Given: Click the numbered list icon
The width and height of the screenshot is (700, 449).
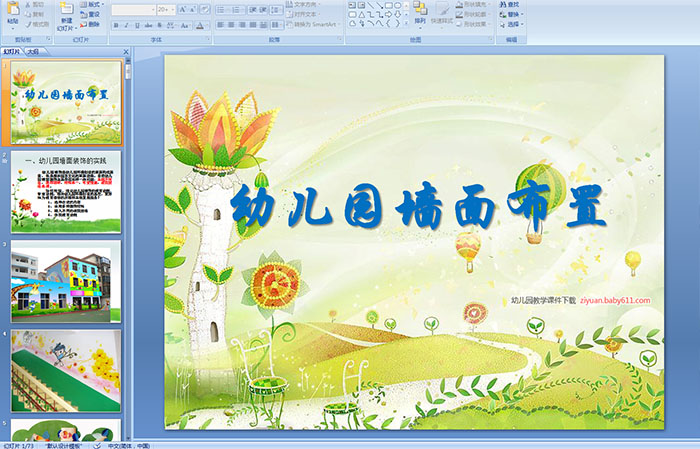Looking at the screenshot, I should (x=236, y=10).
